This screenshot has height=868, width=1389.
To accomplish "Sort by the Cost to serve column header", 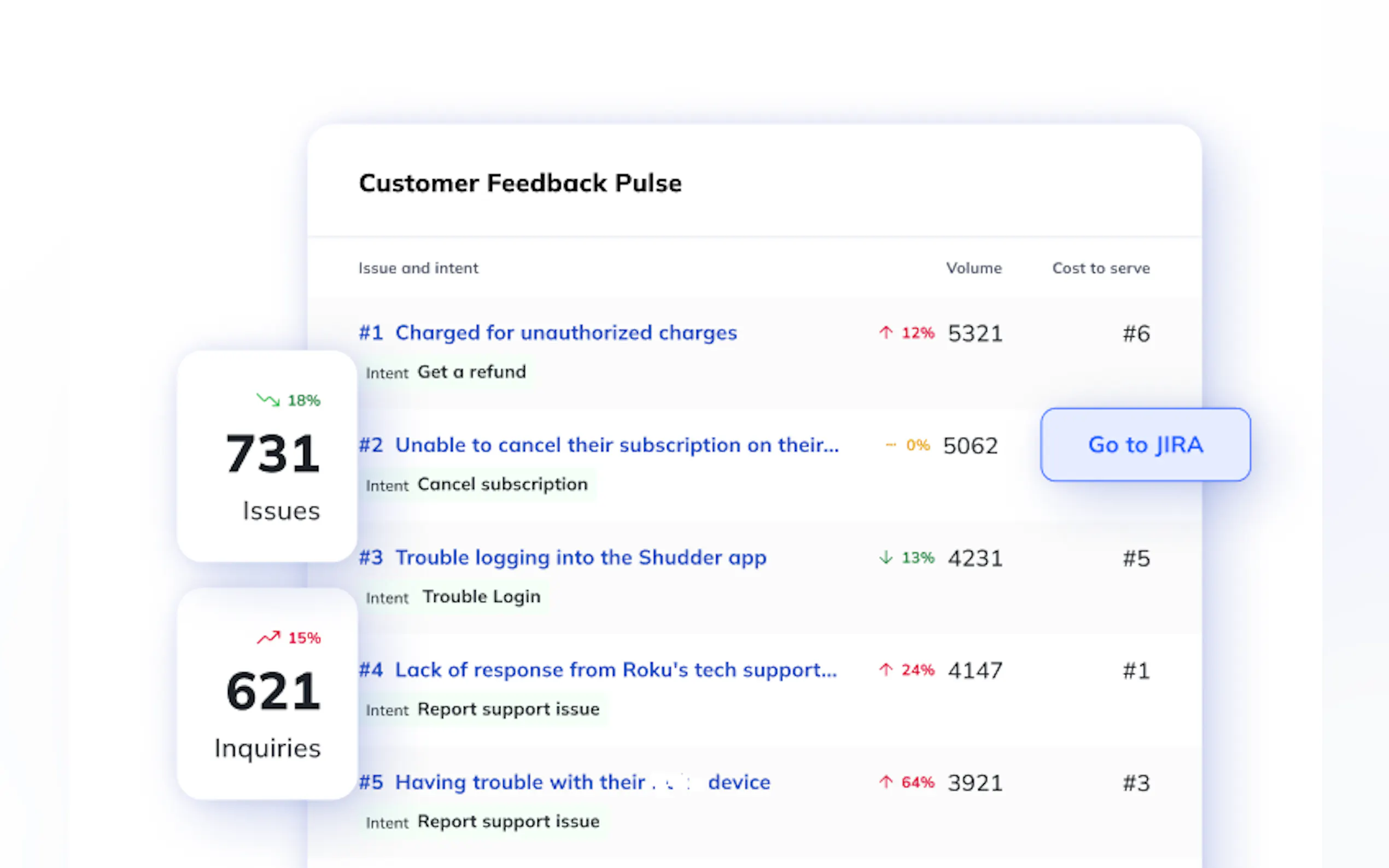I will [1101, 268].
